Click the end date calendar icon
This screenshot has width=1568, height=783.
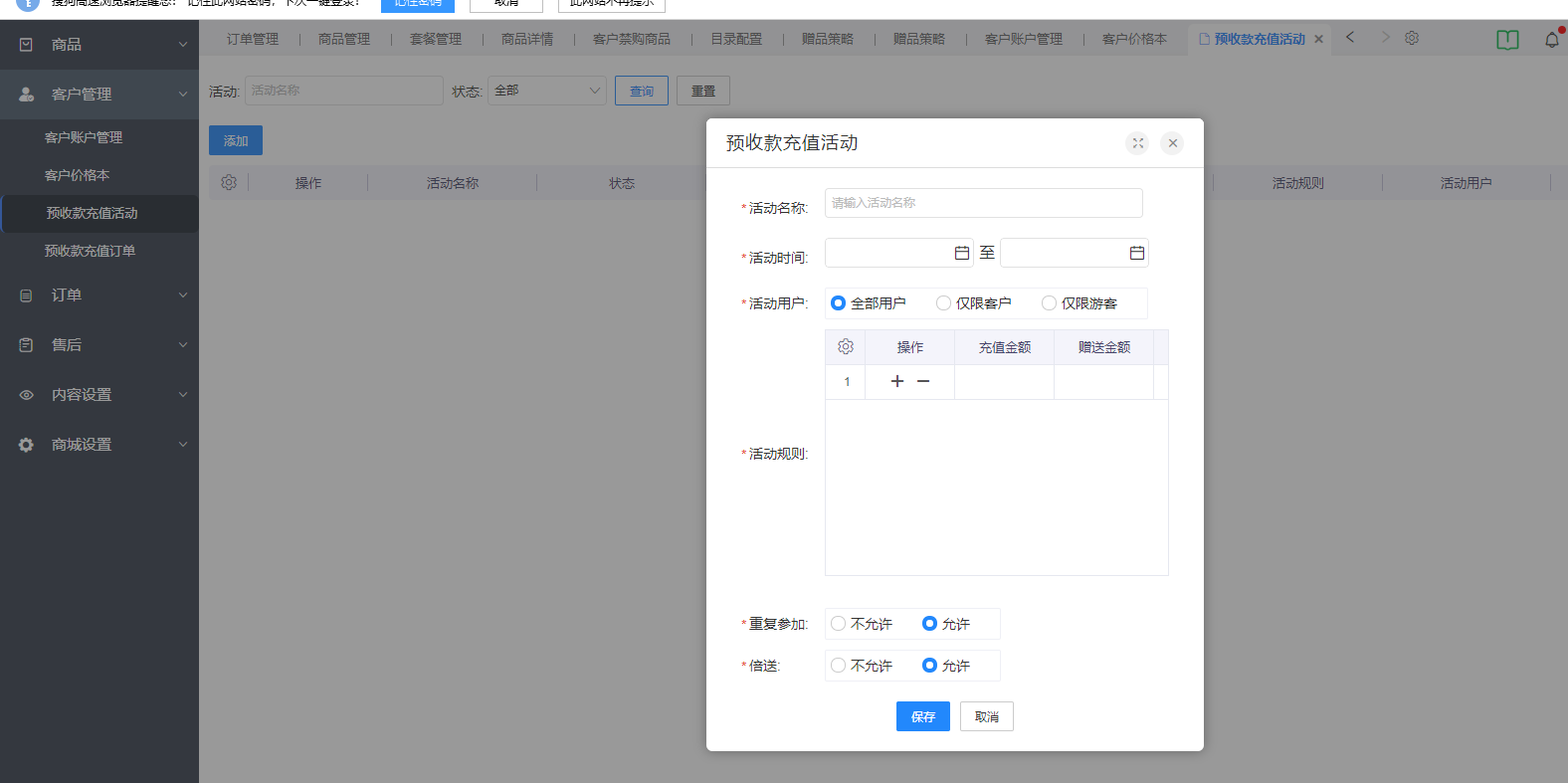click(1136, 254)
